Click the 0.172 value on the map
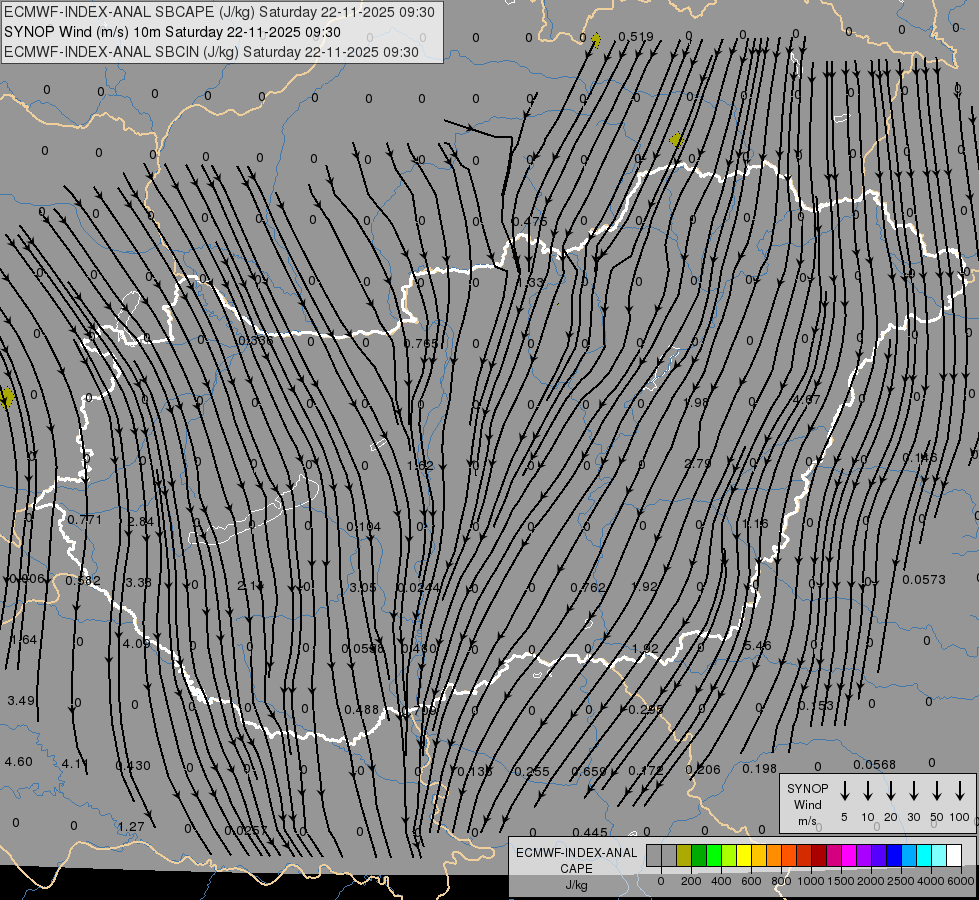 tap(646, 771)
